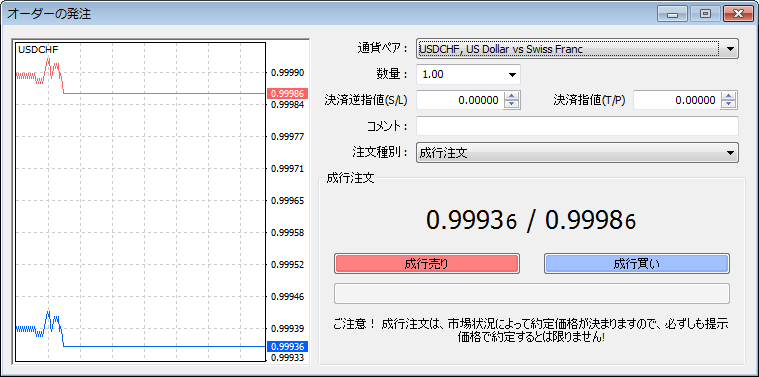Viewport: 759px width, 377px height.
Task: Click the large 0.99936 / 0.99986 quote text
Action: [531, 221]
